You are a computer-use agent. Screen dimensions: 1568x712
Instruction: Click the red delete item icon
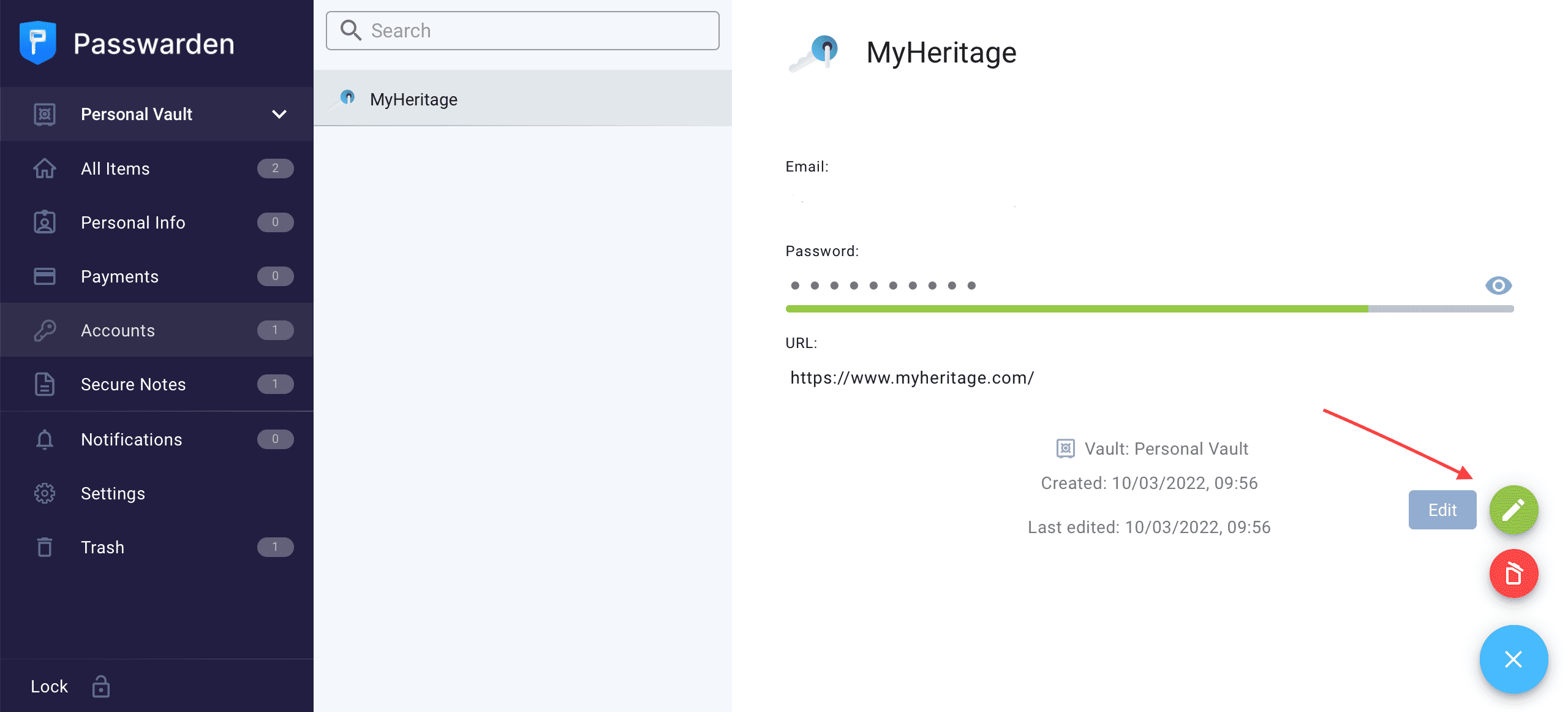(1513, 573)
